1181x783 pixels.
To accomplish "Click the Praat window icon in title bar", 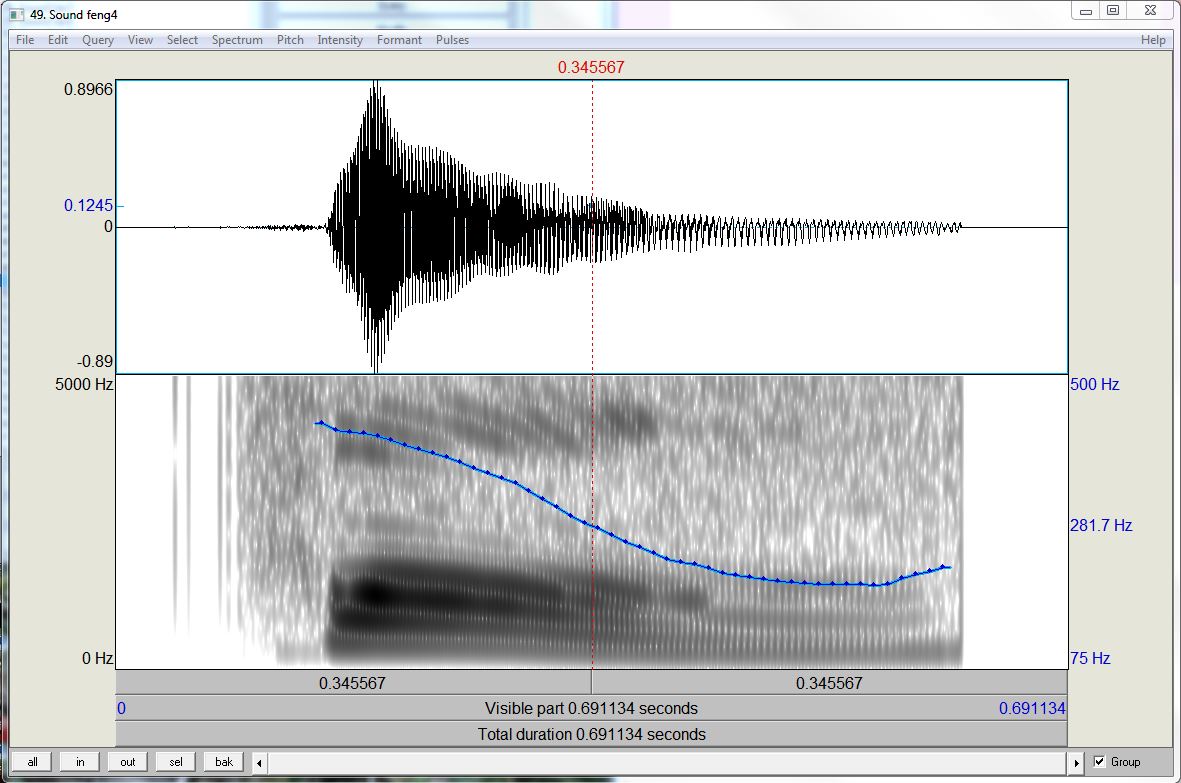I will click(x=17, y=14).
